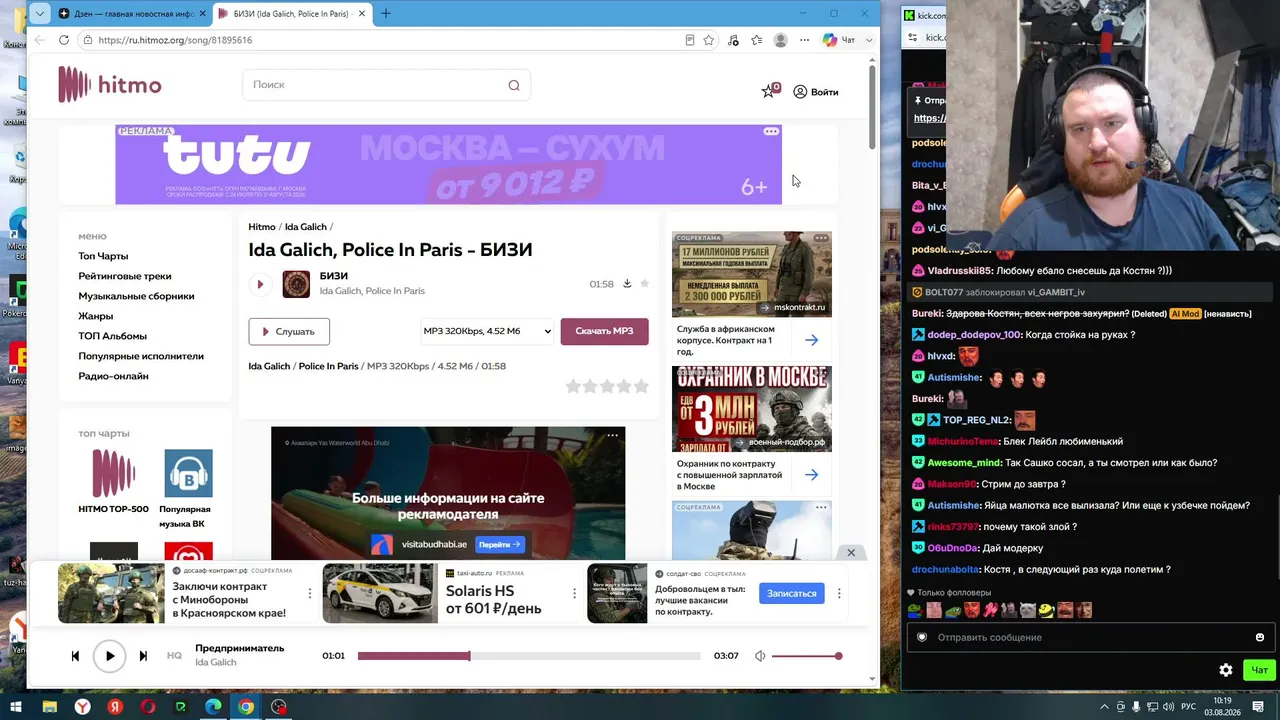Click the green Чат send button
Image resolution: width=1280 pixels, height=720 pixels.
pyautogui.click(x=1259, y=670)
